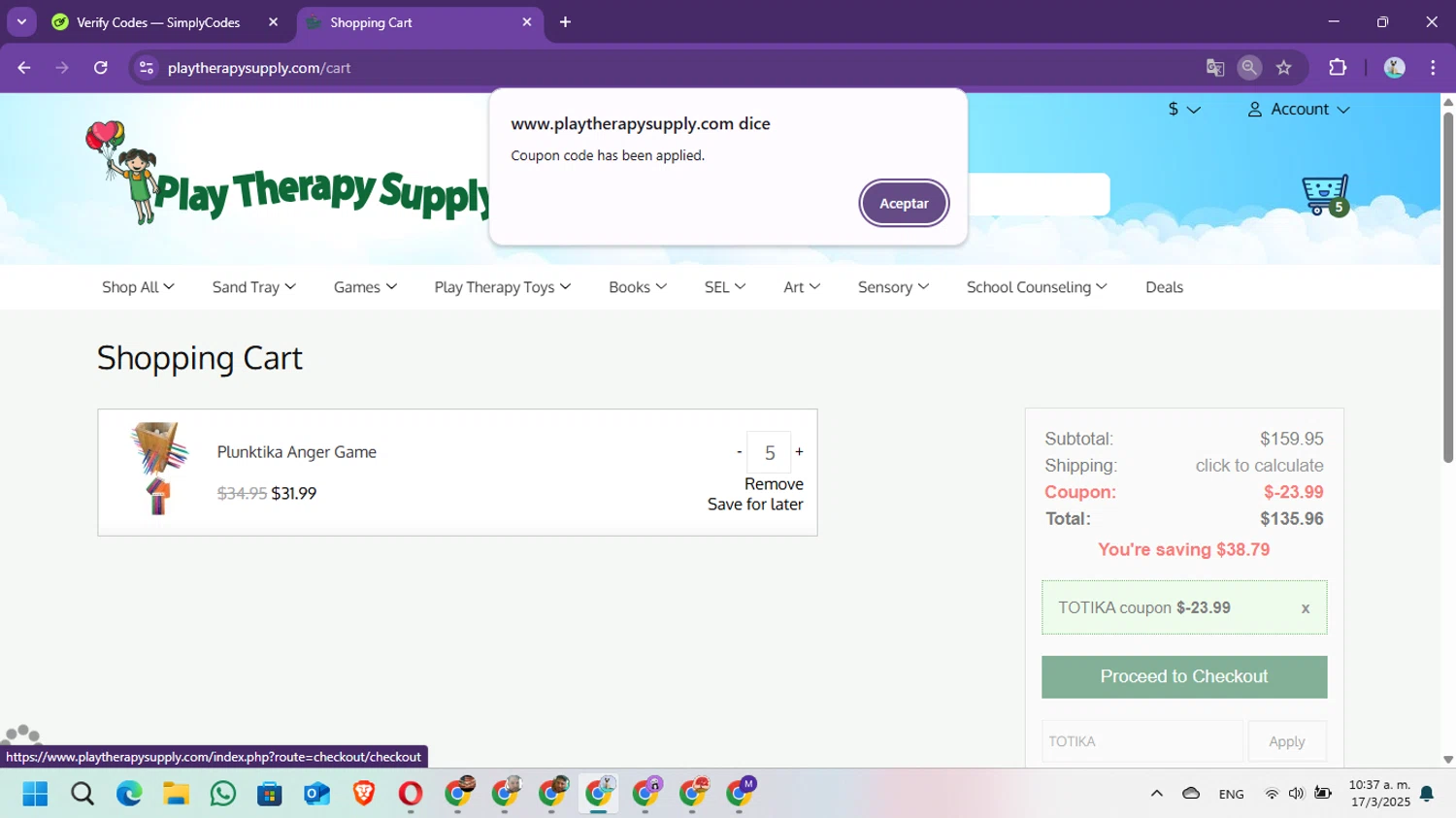Show hidden system tray icons

[1156, 794]
